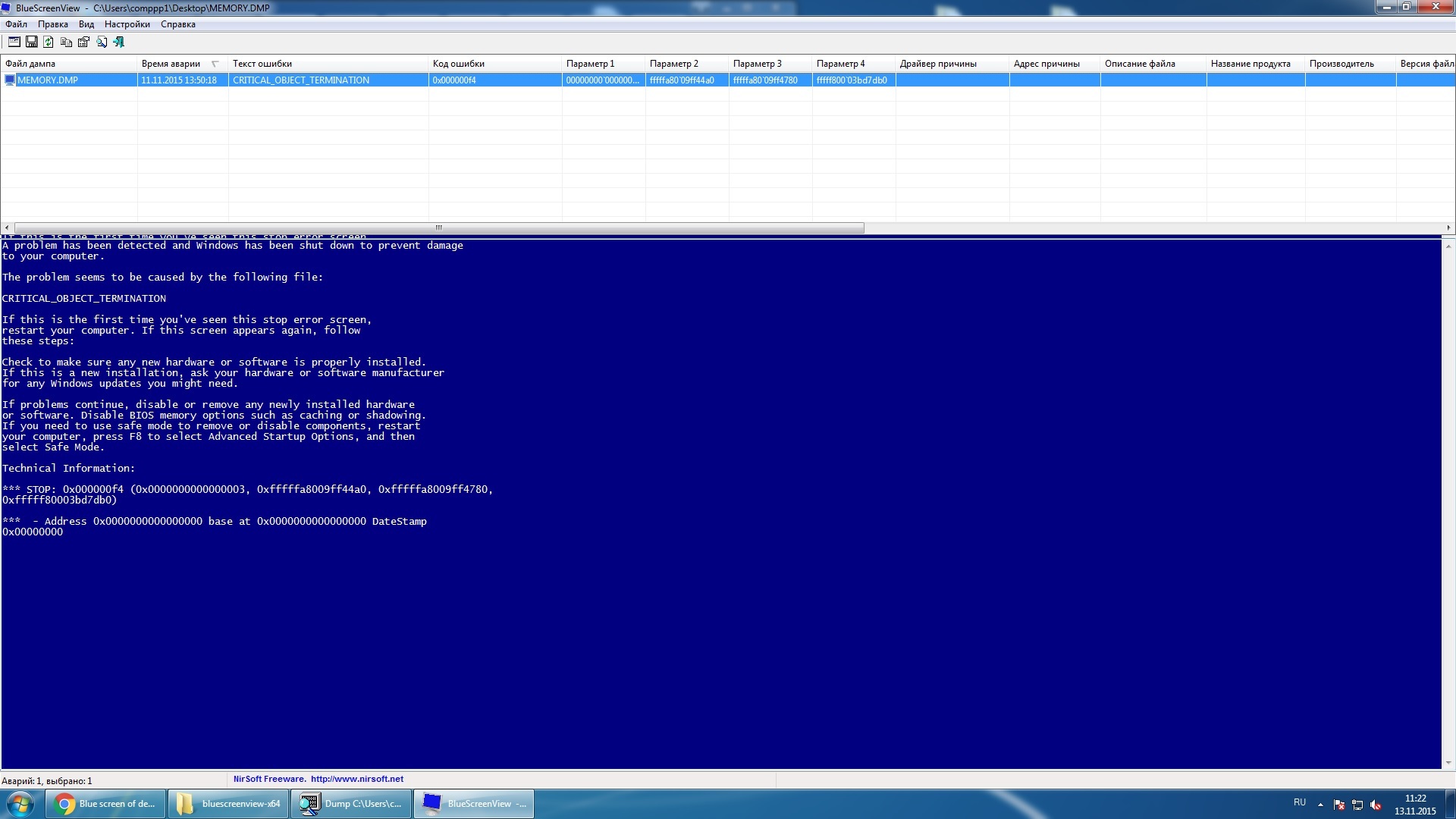Click crash time 11.11.2015 13:50:18 cell
This screenshot has width=1456, height=819.
(x=182, y=80)
